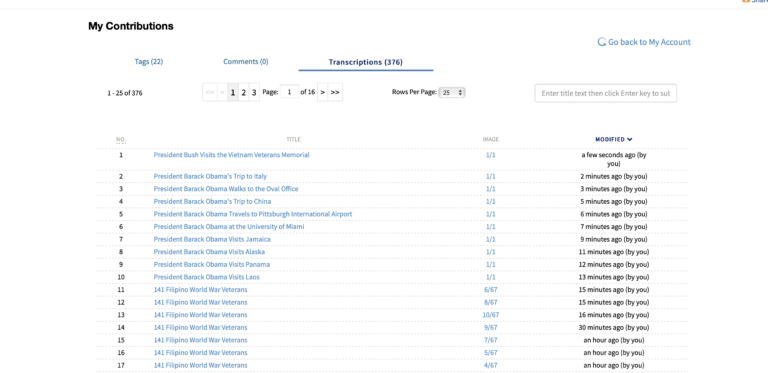Screen dimensions: 768x373
Task: Open President Barack Obama Visits Laos
Action: (207, 278)
